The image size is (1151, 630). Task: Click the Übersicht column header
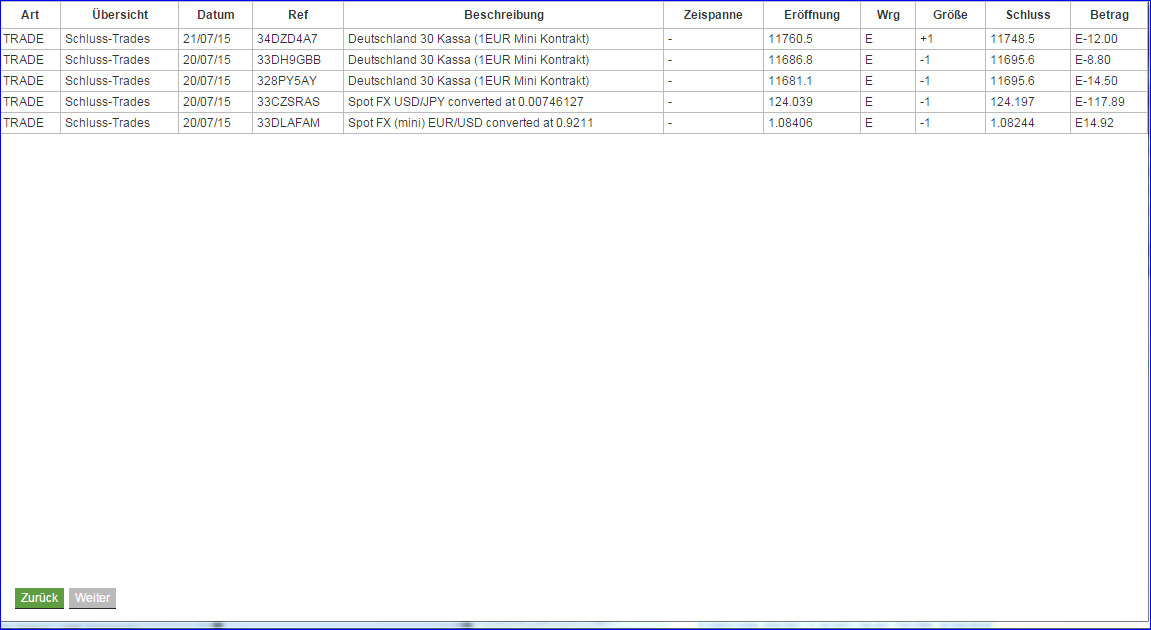tap(120, 14)
